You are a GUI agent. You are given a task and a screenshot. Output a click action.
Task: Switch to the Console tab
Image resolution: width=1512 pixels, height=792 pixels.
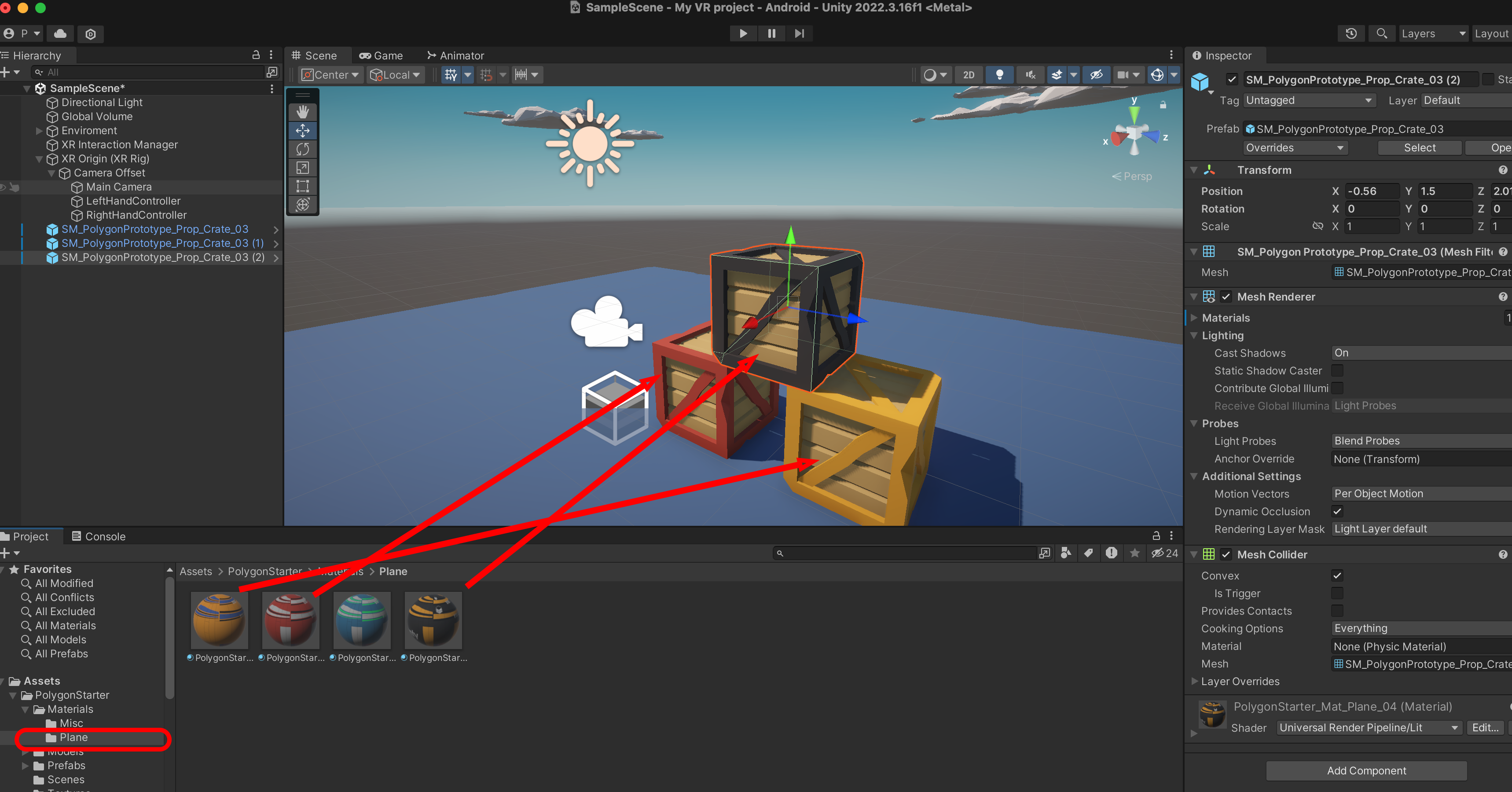98,536
